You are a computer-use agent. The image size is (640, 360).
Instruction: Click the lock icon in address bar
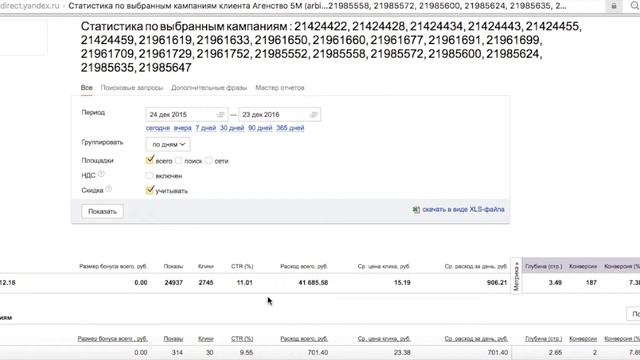tap(613, 6)
